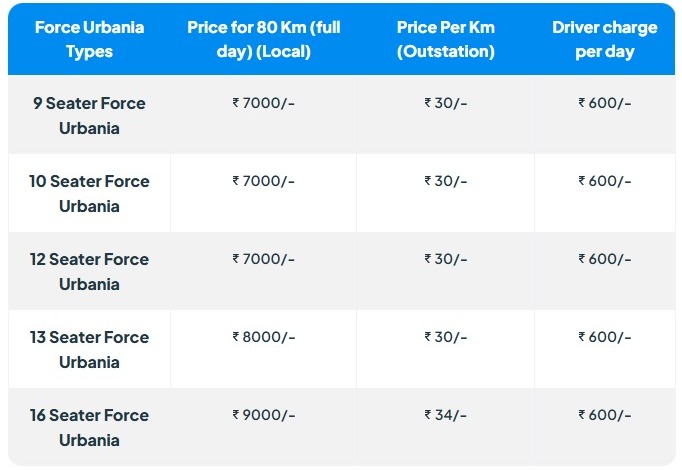Click the 16 Seater ₹ 600/- driver charge
This screenshot has height=470, width=682.
point(605,415)
